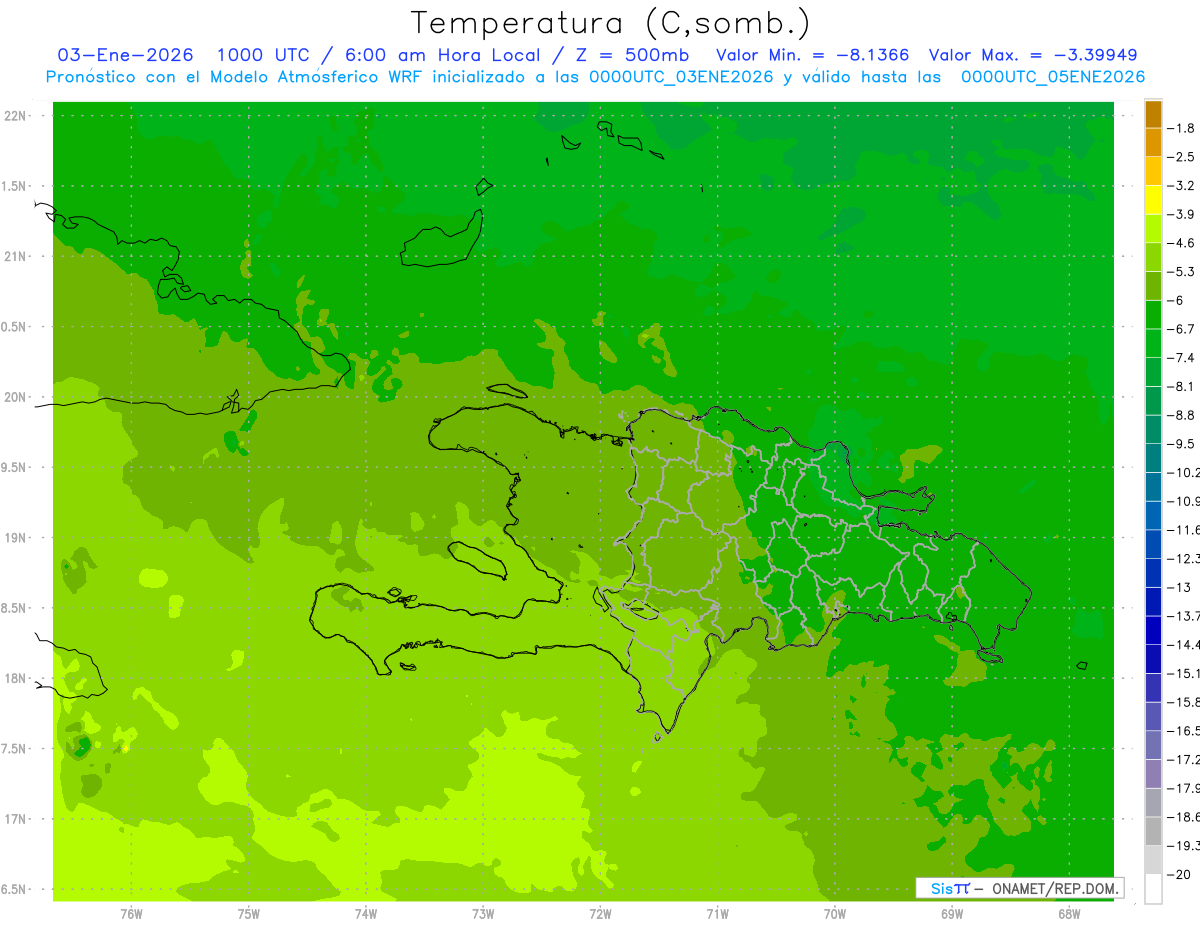Click the '72W' longitude label
The width and height of the screenshot is (1200, 927).
(x=600, y=913)
